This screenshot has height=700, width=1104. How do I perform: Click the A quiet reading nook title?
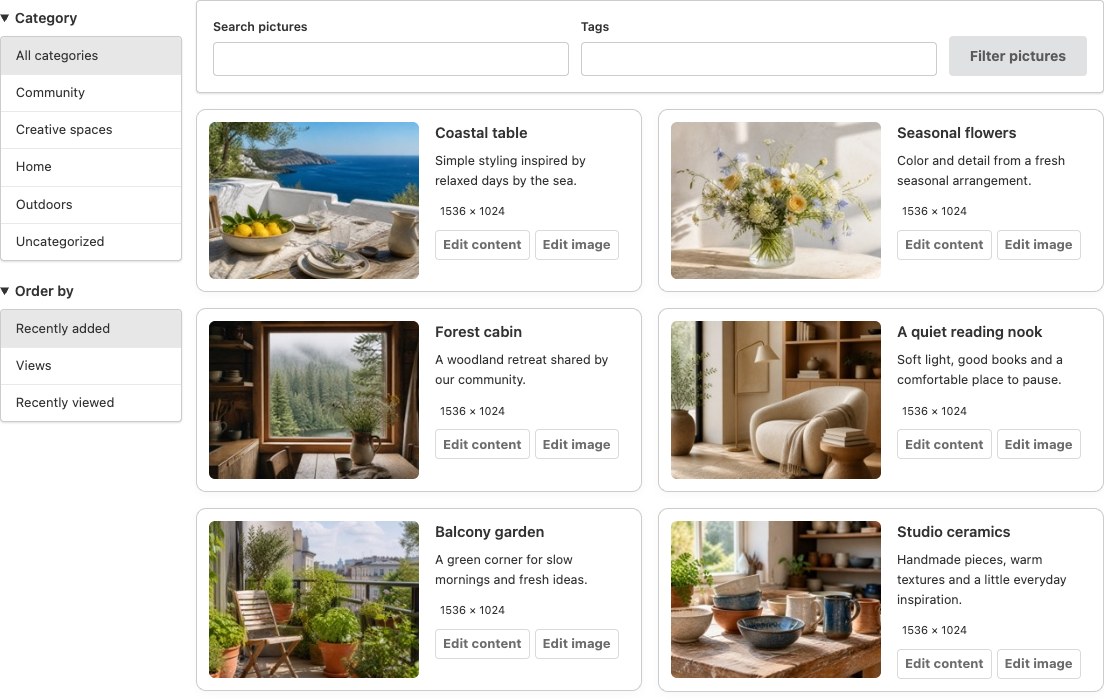[x=969, y=332]
